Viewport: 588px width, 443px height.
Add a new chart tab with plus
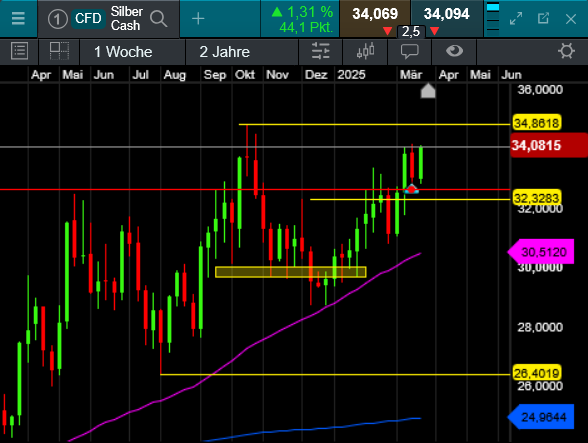click(x=198, y=18)
